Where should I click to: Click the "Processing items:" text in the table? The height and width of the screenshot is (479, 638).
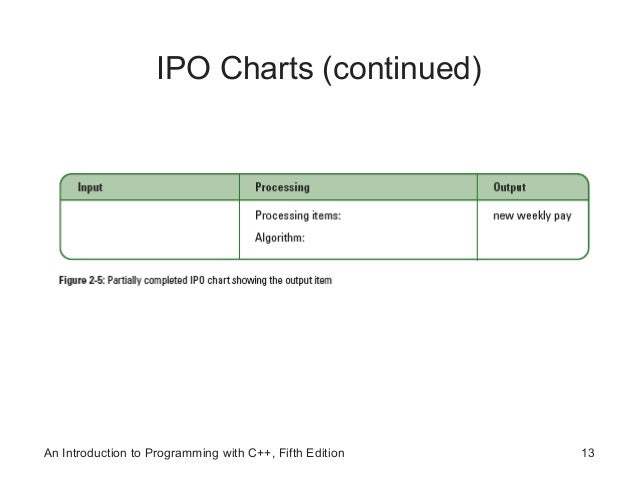coord(298,215)
